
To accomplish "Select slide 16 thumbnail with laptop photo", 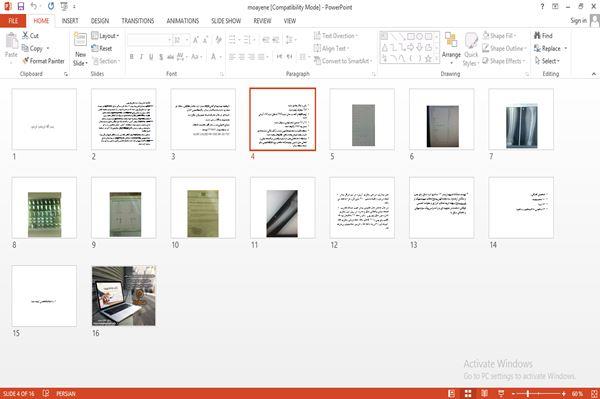I will 124,296.
